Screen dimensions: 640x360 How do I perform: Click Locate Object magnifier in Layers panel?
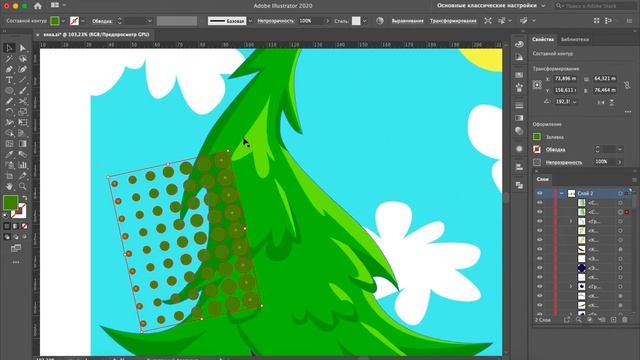pyautogui.click(x=578, y=320)
